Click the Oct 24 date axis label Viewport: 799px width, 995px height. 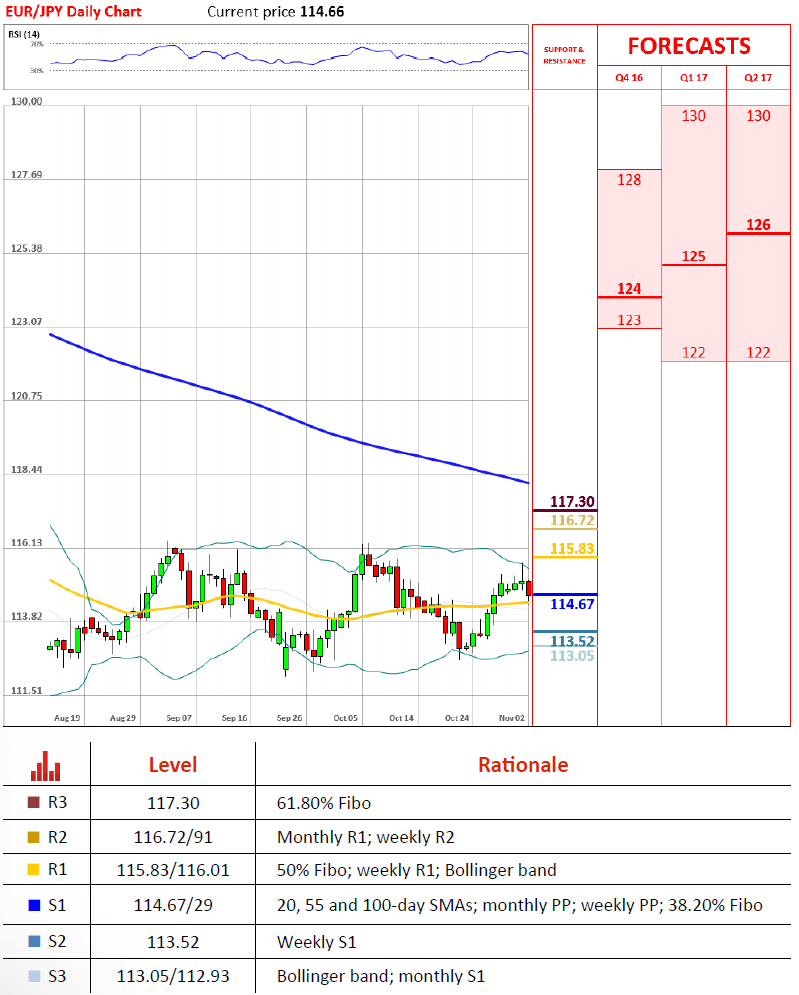(x=457, y=718)
